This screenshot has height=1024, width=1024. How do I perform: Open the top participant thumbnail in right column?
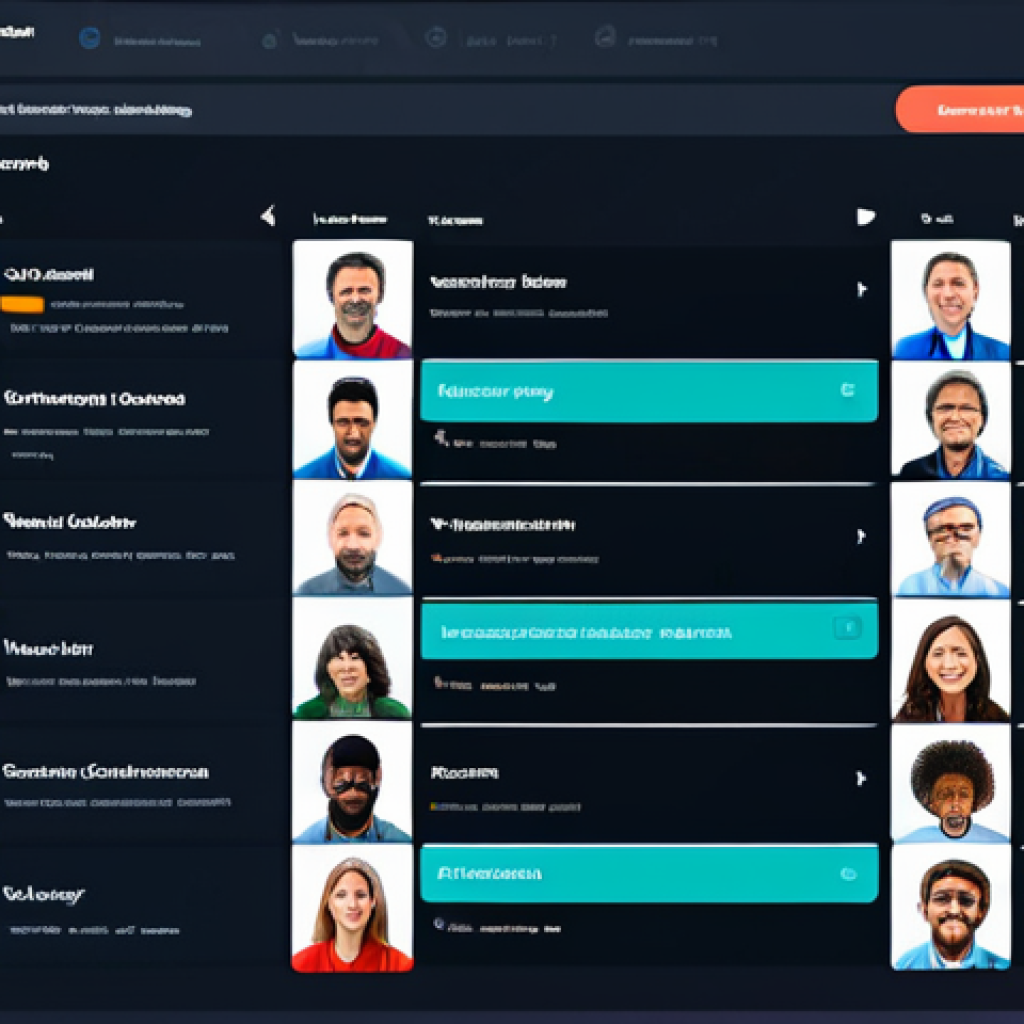(948, 295)
